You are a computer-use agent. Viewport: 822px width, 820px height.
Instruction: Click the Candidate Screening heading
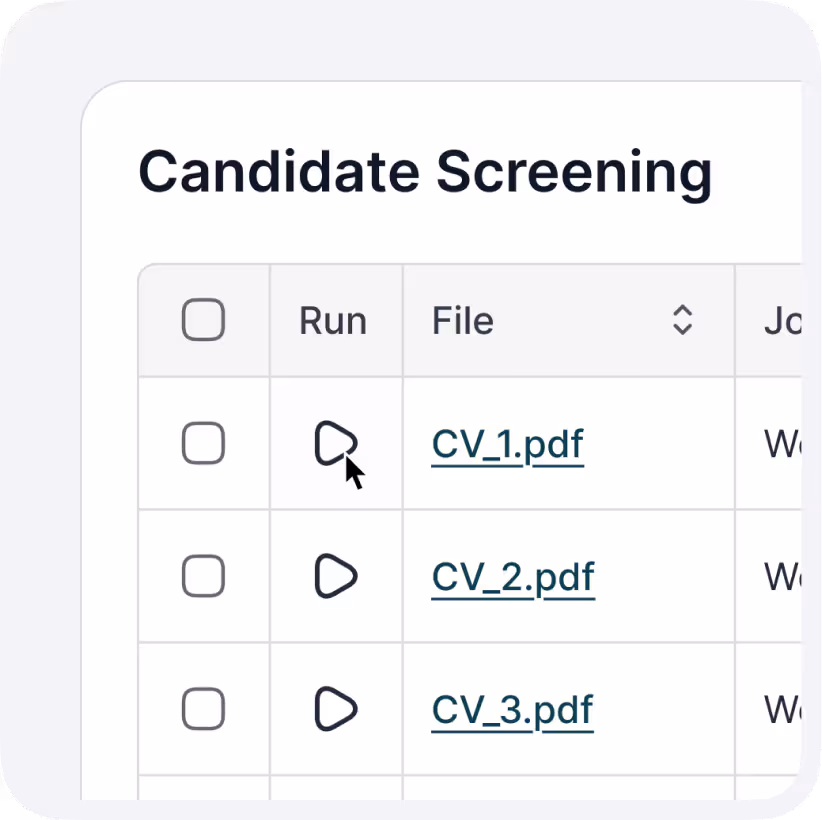pyautogui.click(x=425, y=172)
